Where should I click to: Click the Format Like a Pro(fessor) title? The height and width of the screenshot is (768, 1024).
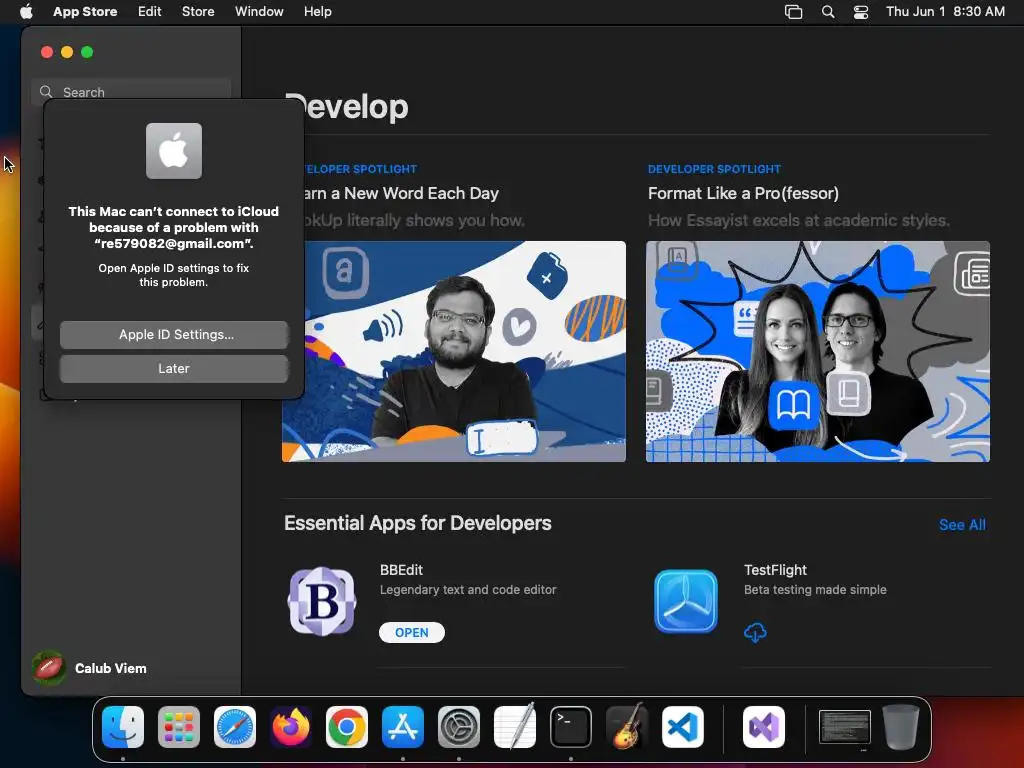tap(743, 193)
